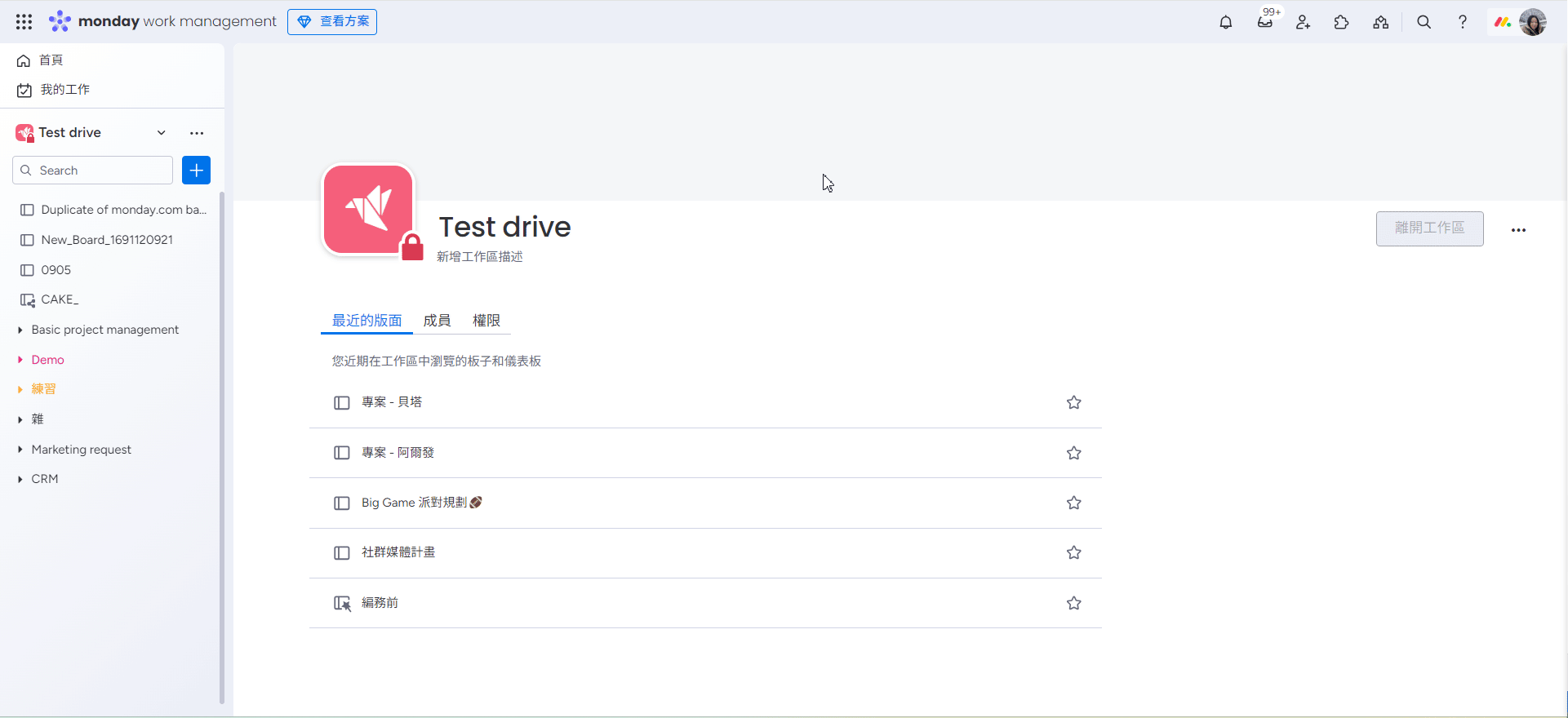This screenshot has height=718, width=1568.
Task: Open the help question mark
Action: click(1462, 22)
